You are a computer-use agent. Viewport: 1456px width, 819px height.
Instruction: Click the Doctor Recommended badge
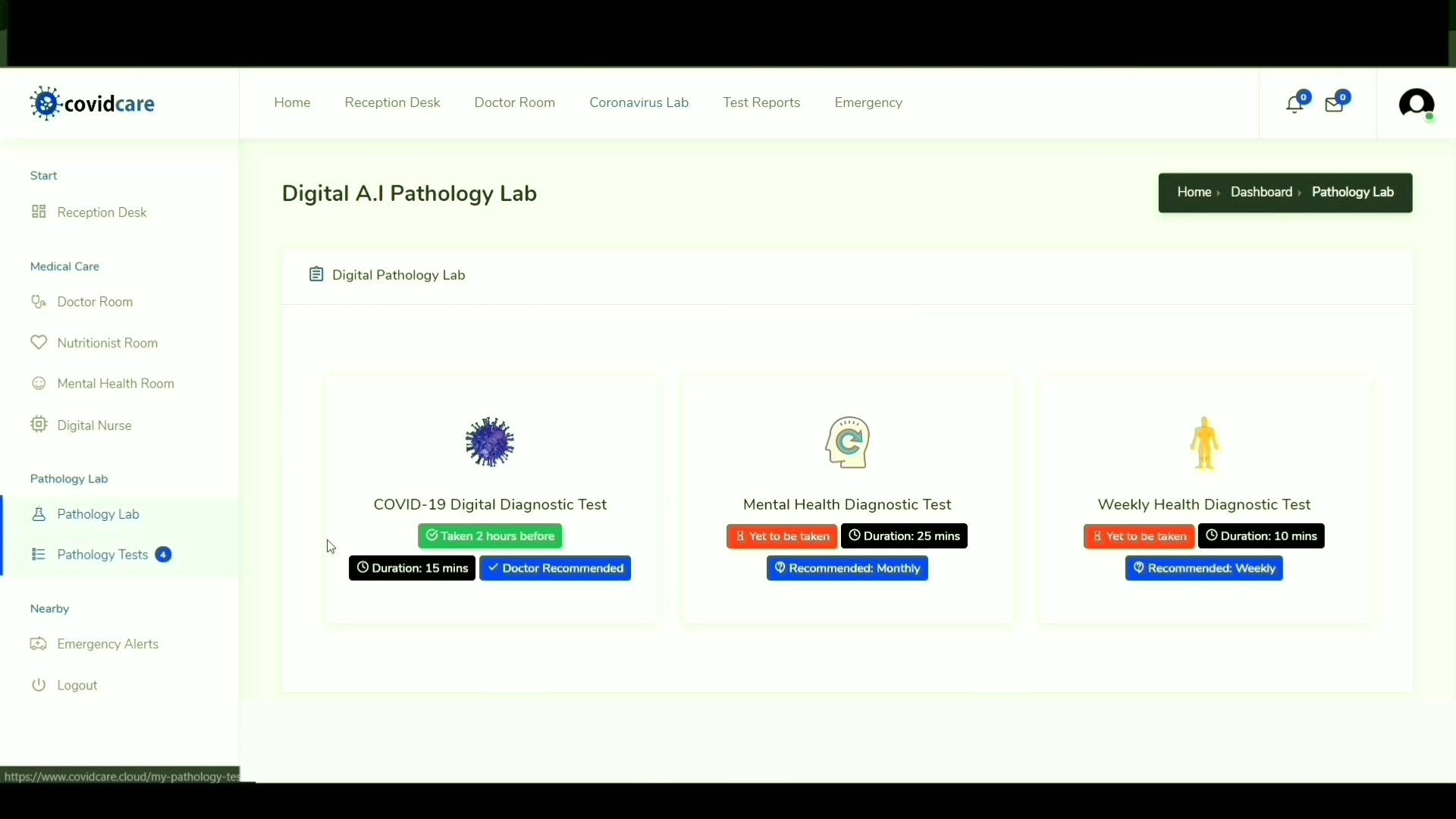click(x=555, y=568)
